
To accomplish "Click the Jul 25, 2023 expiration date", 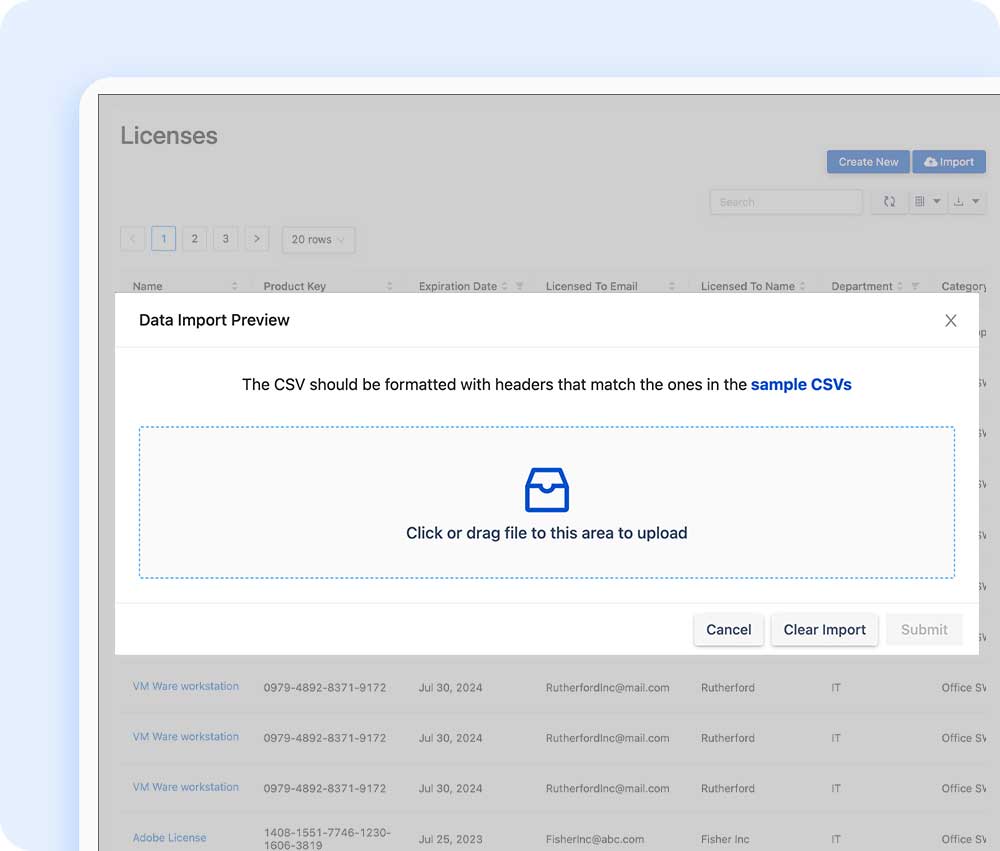I will (450, 839).
